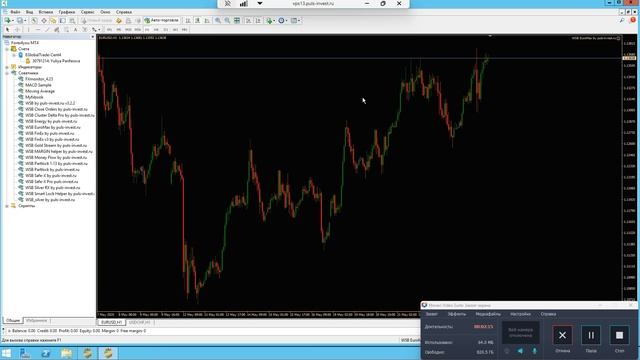Select the M5 timeframe button

coord(119,30)
